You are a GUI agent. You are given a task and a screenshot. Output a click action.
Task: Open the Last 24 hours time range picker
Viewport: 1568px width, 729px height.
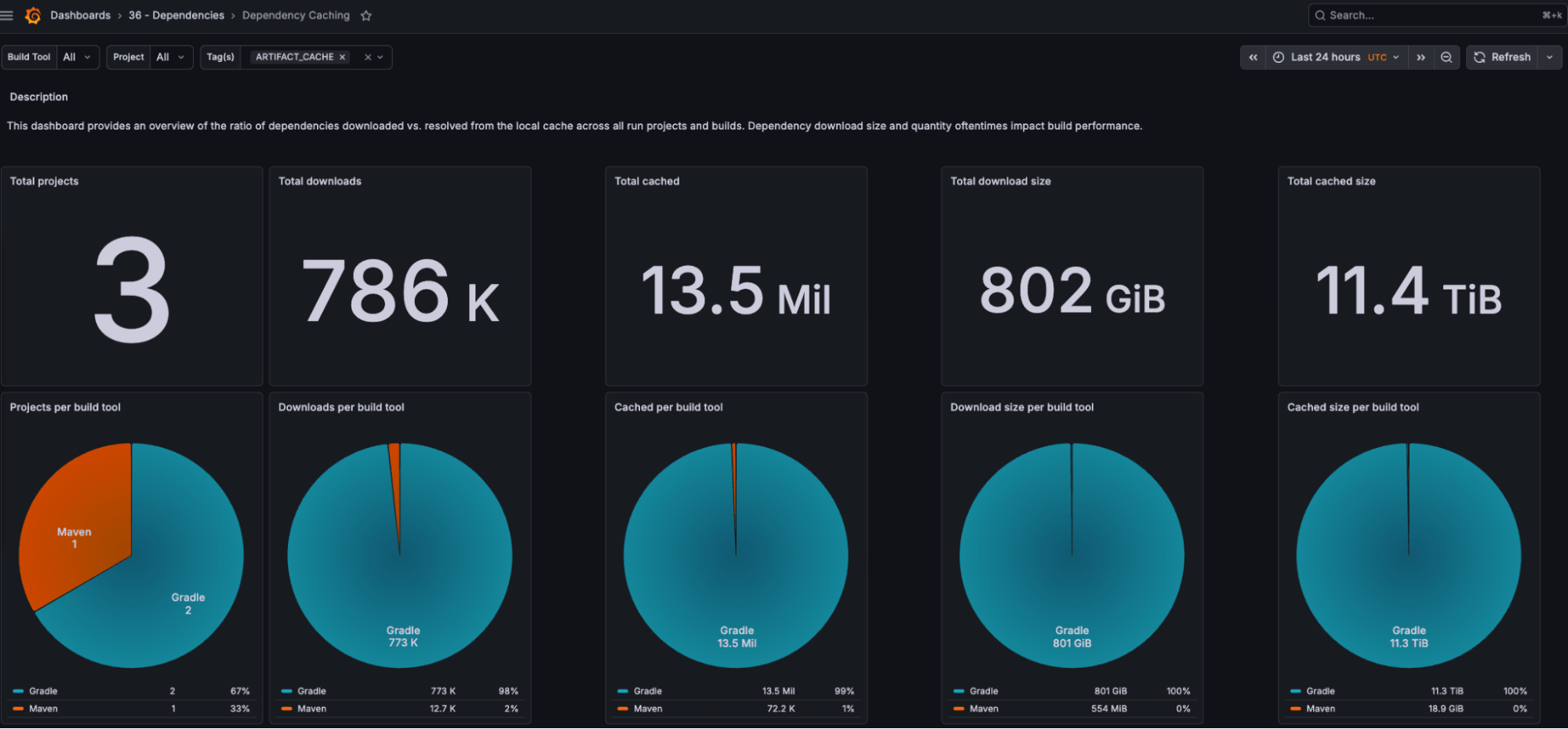click(1326, 56)
